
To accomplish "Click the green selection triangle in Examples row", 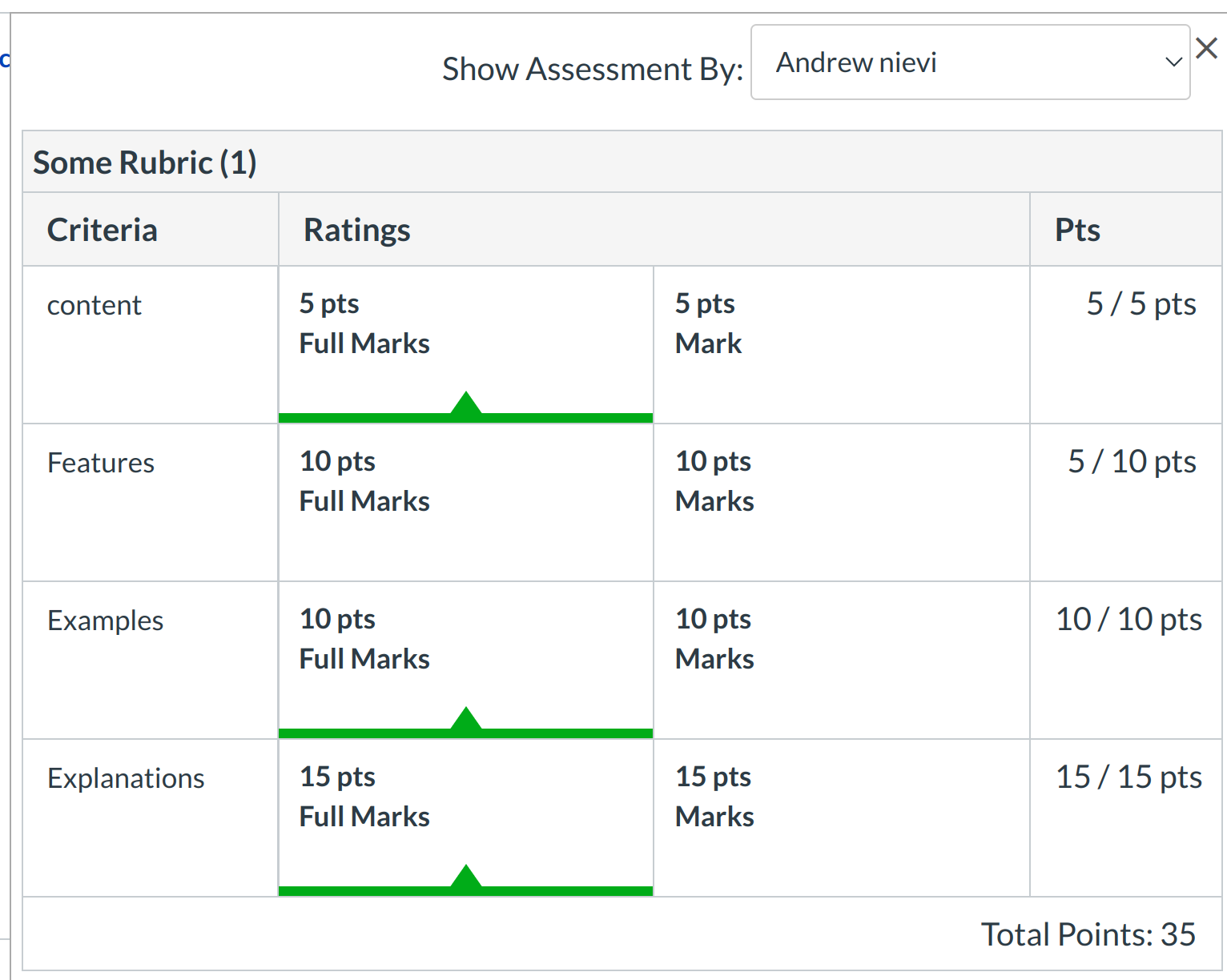I will pos(465,720).
